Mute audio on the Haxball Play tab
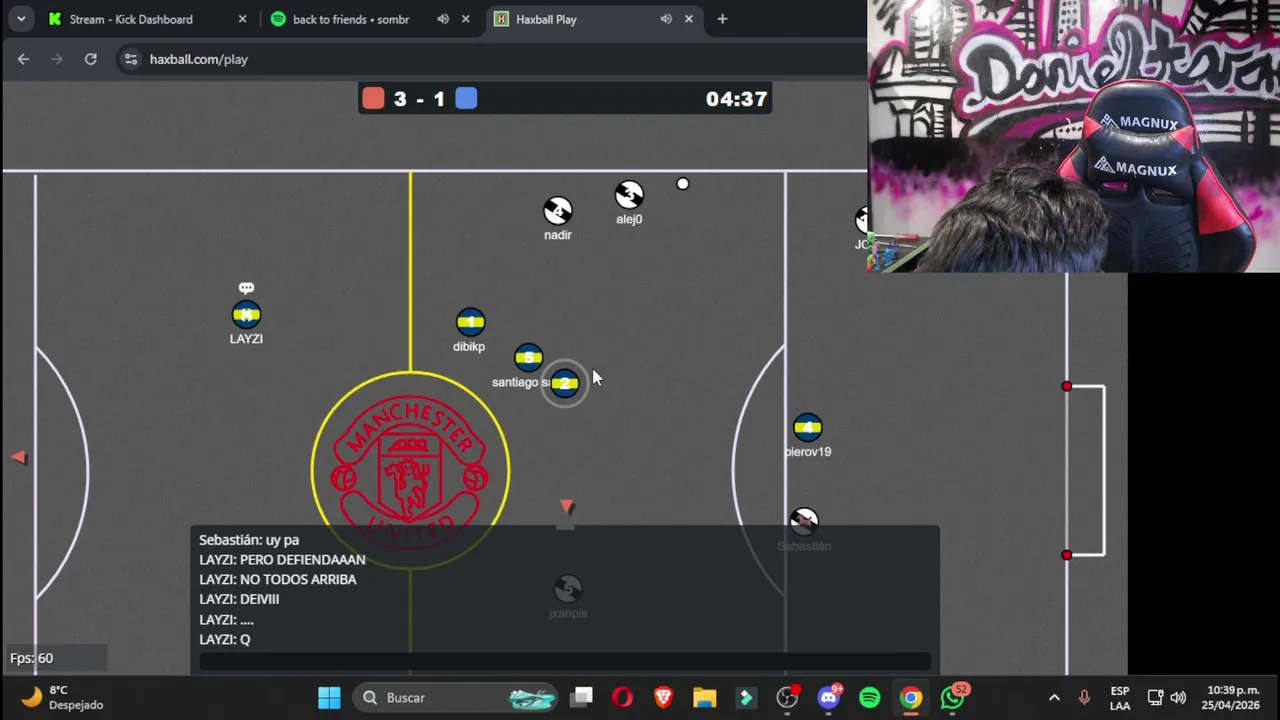Image resolution: width=1280 pixels, height=720 pixels. click(x=666, y=19)
